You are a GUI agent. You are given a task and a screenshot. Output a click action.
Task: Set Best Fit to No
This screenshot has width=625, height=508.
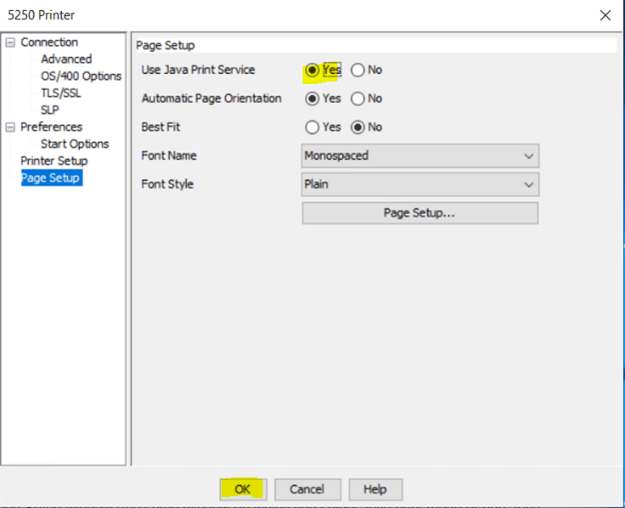(x=358, y=127)
